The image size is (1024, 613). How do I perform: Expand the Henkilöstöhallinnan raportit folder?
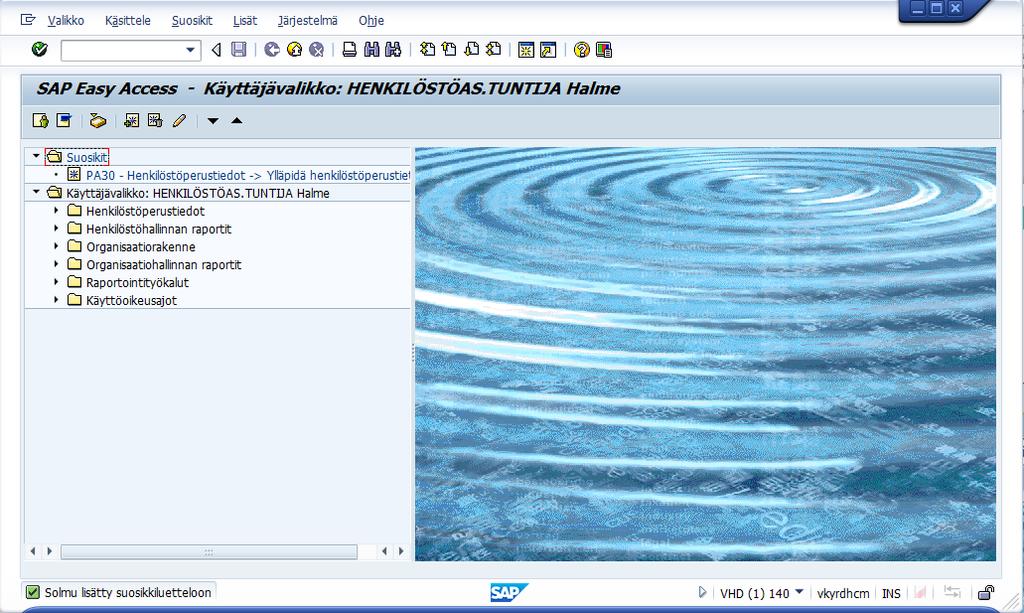click(56, 228)
